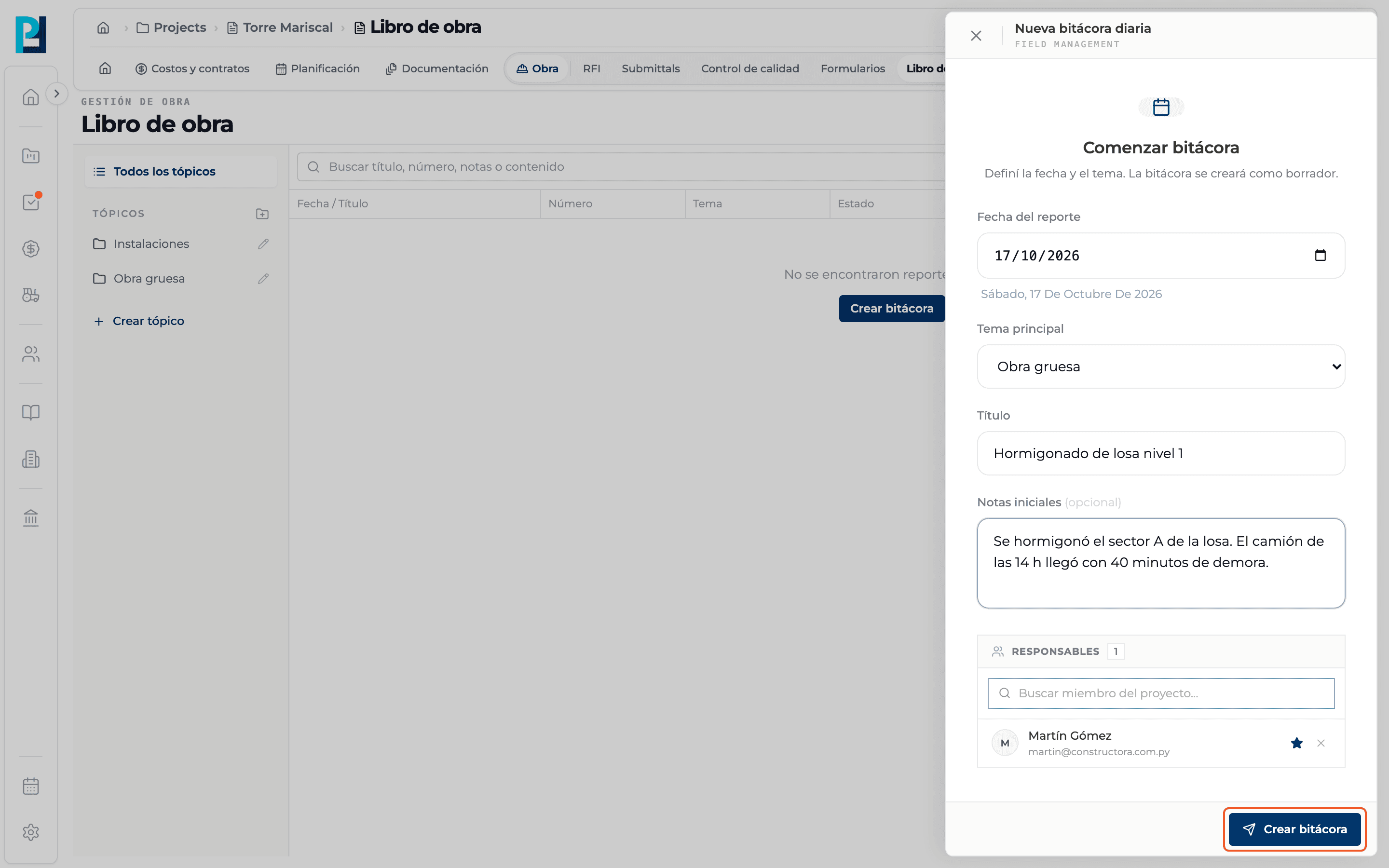Click Crear bitácora in the empty list

point(892,308)
